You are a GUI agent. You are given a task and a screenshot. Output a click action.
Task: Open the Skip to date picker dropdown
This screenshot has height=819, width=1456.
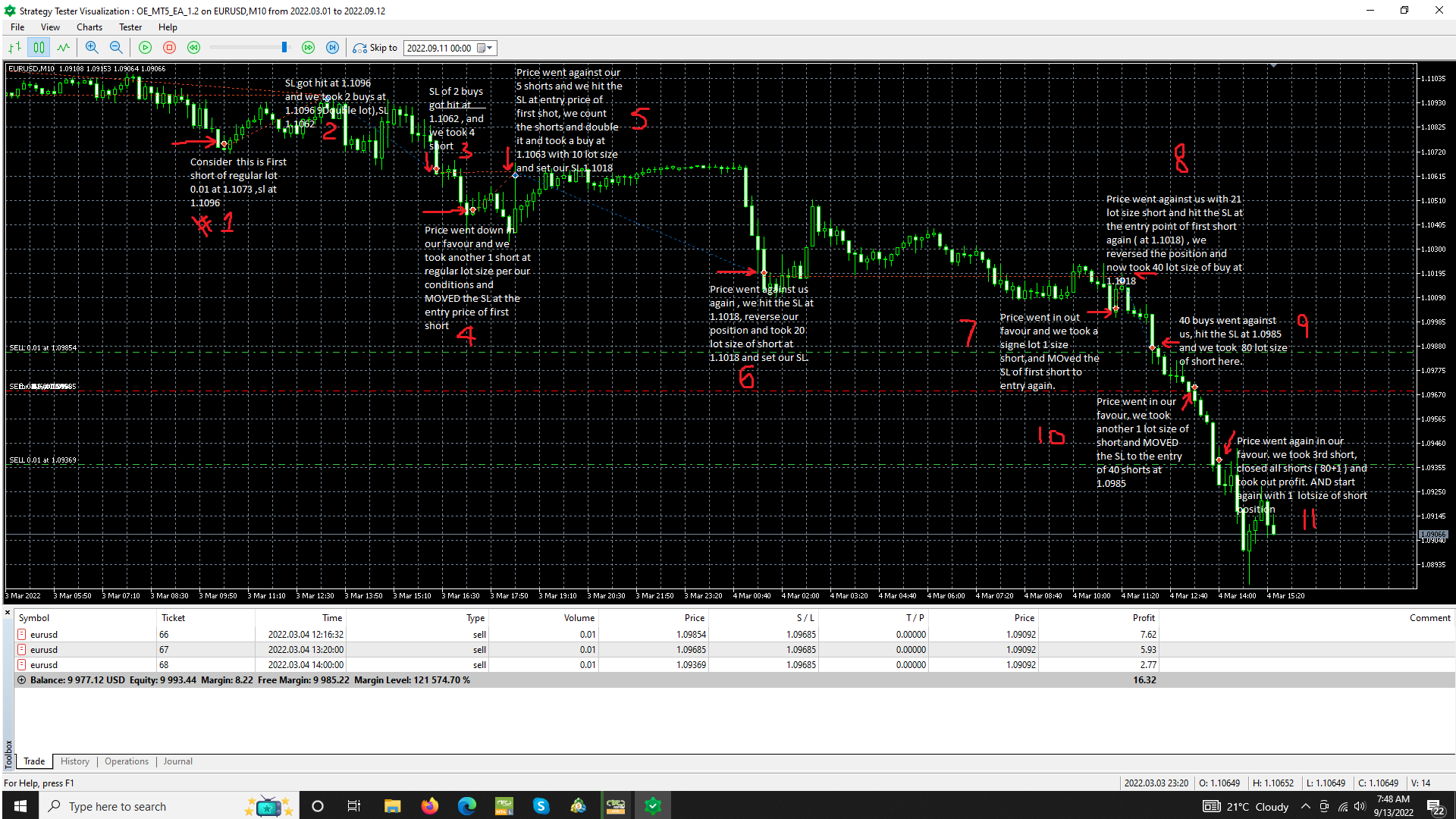[489, 48]
